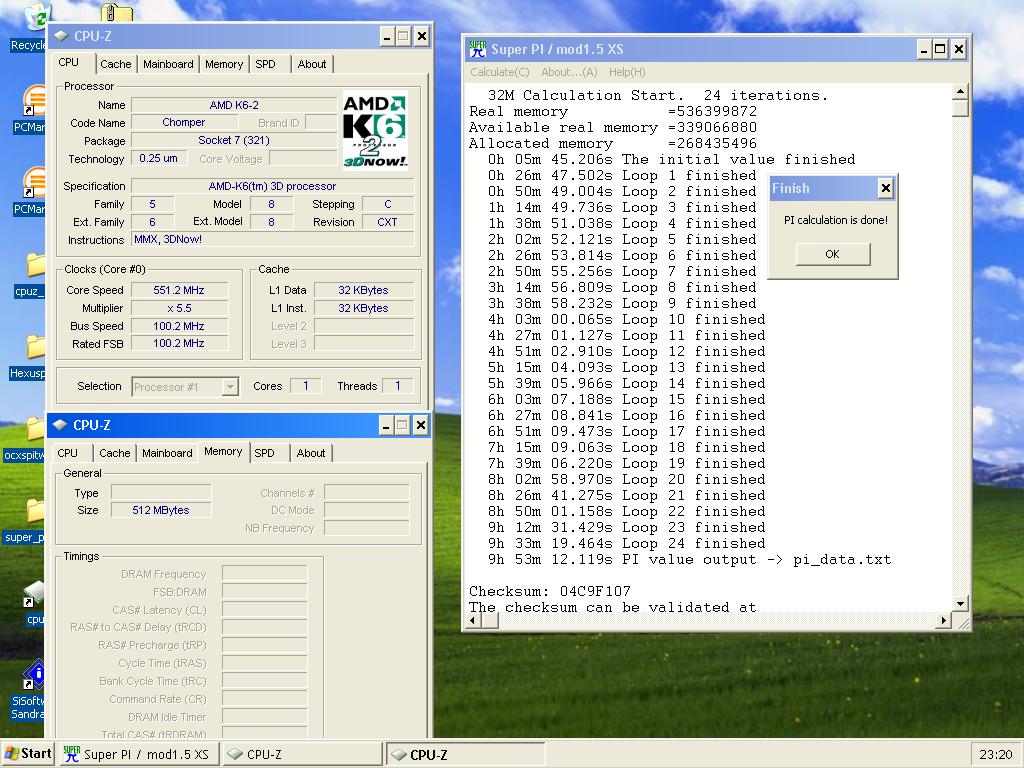Click OK in the Finish dialog
Screen dimensions: 1024x768
tap(833, 254)
